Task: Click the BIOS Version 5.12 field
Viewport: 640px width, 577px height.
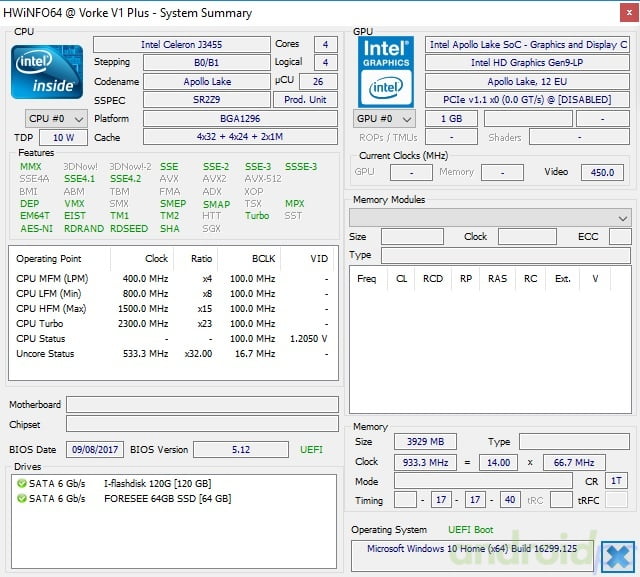Action: 241,450
